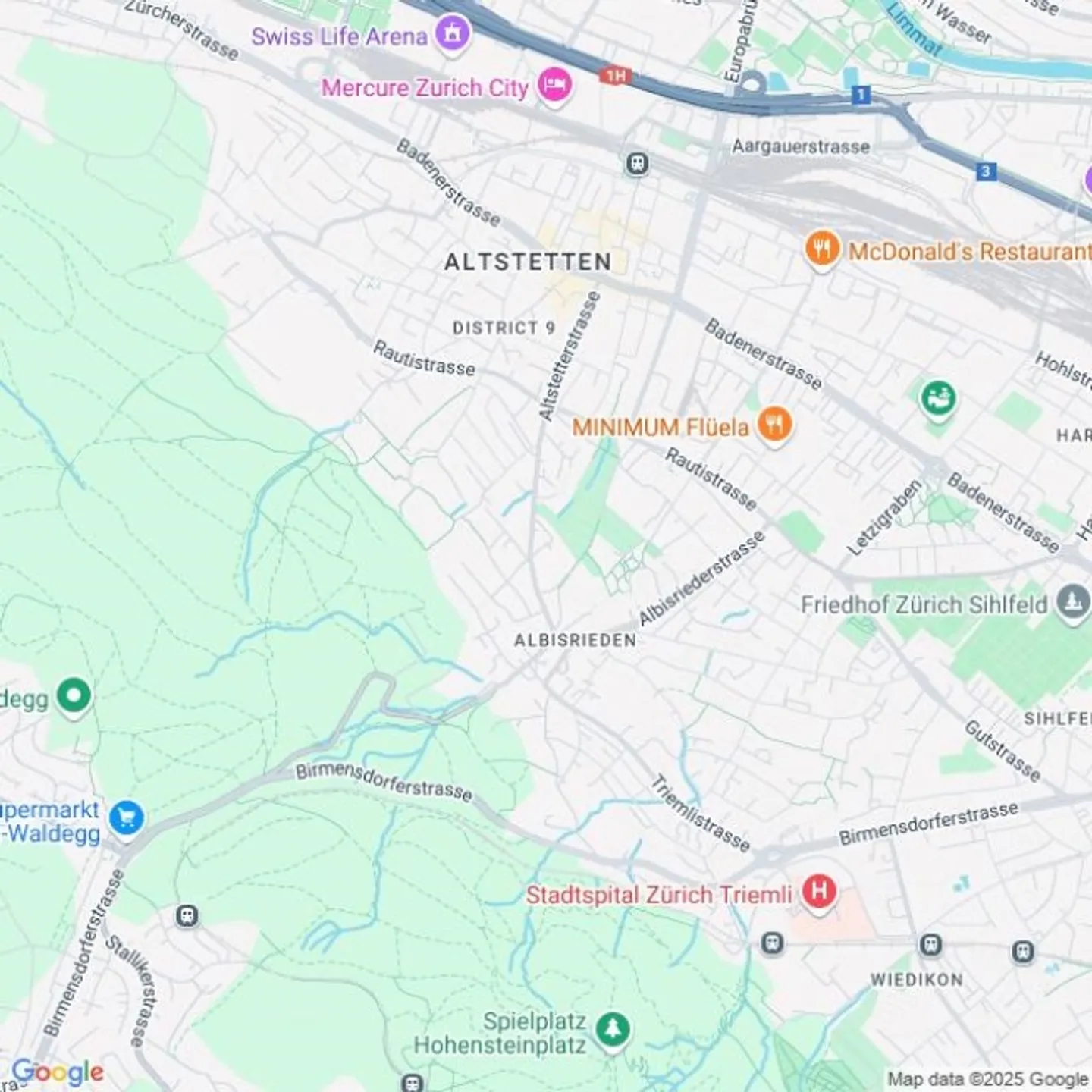1092x1092 pixels.
Task: Select the McDonald's Restaurant orange pin
Action: click(x=822, y=249)
